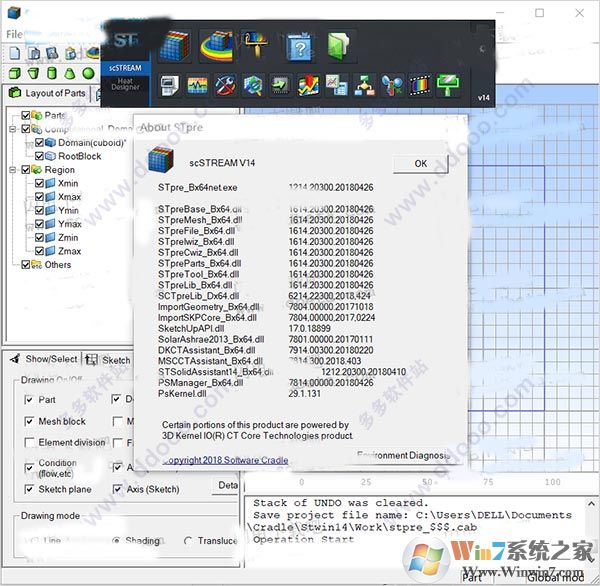
Task: Enable the Element division checkbox
Action: (29, 443)
